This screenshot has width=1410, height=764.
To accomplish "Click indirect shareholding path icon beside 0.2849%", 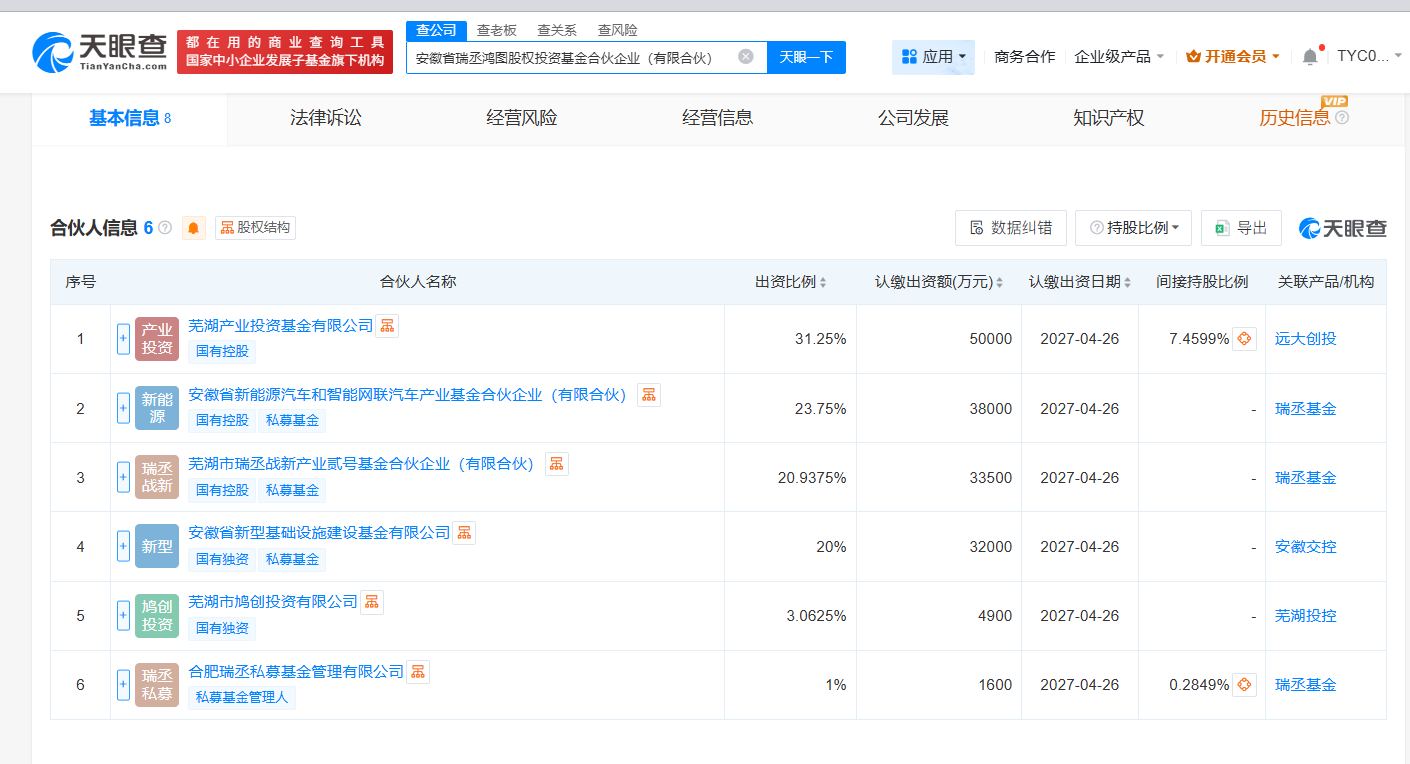I will tap(1244, 685).
